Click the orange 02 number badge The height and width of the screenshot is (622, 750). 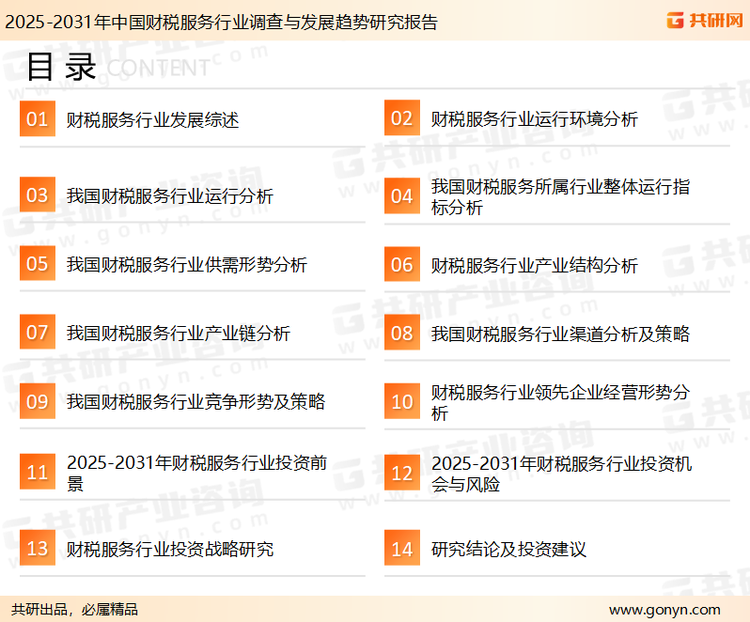point(402,118)
